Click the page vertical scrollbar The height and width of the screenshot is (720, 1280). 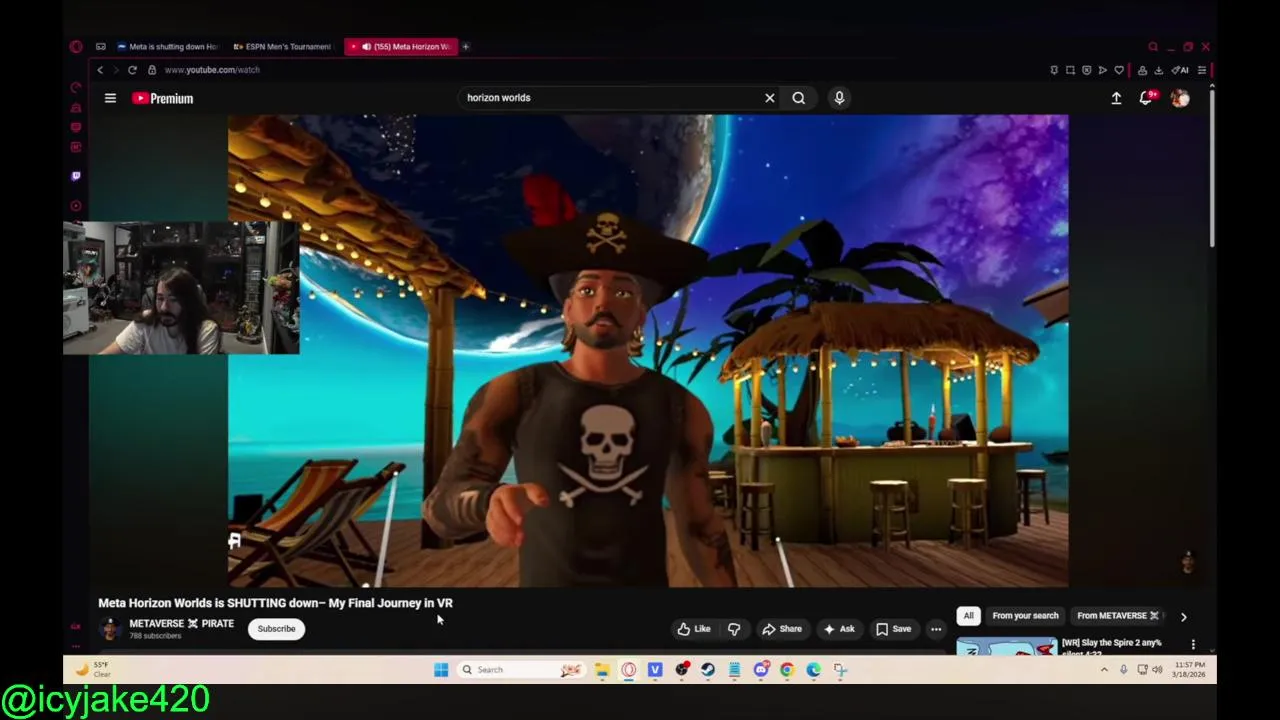1212,170
